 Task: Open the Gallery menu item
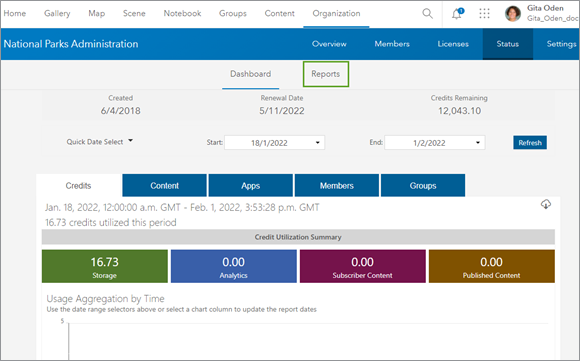(57, 13)
